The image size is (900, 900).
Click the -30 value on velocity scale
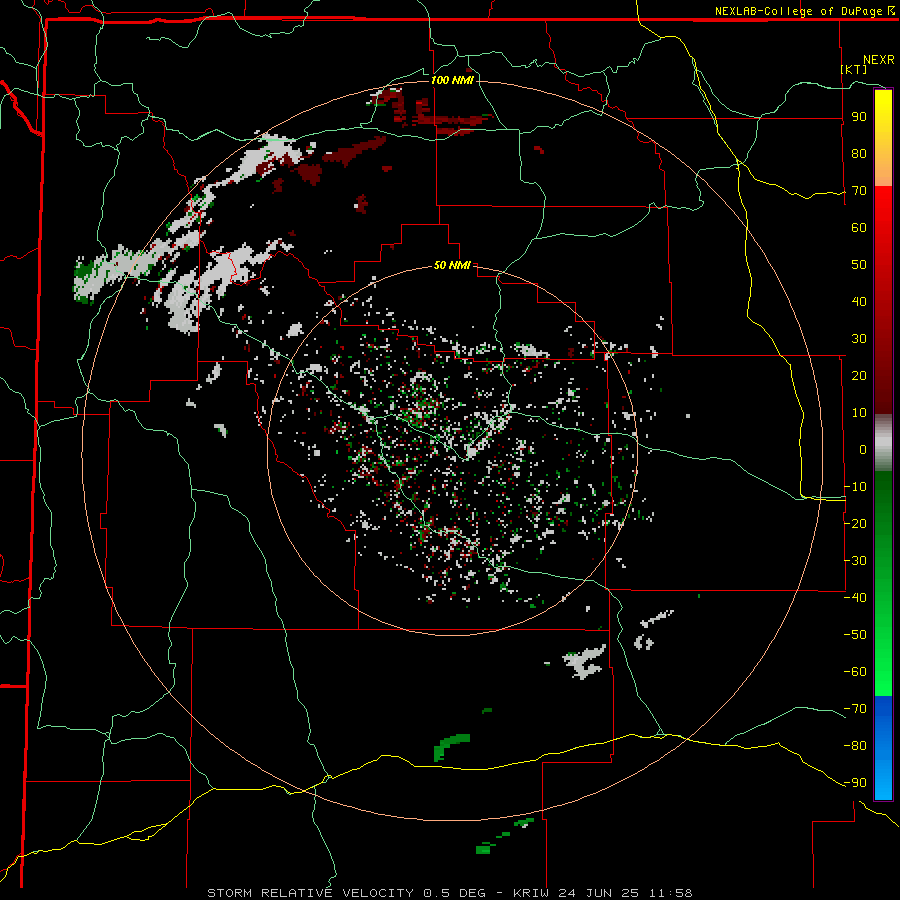click(x=855, y=561)
